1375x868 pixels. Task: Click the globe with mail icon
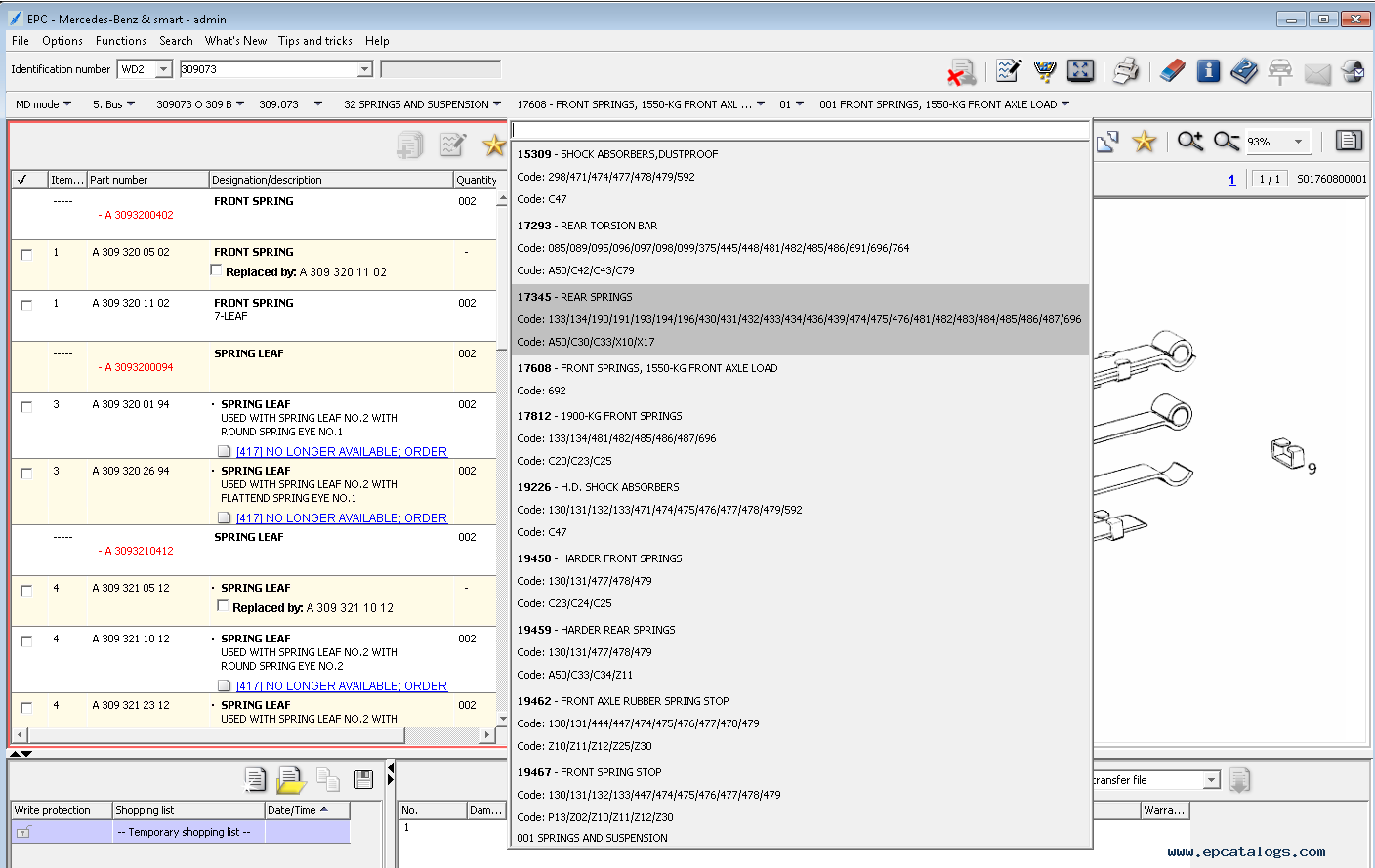coord(1353,70)
